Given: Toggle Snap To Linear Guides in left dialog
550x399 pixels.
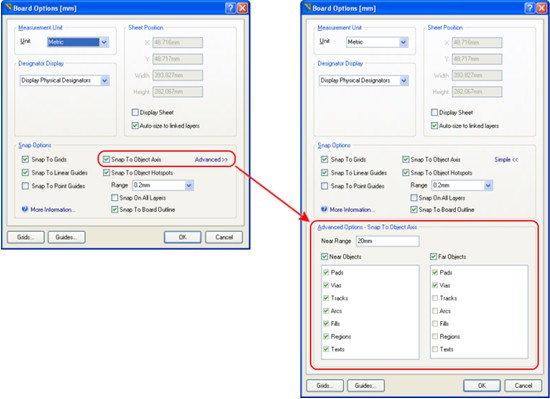Looking at the screenshot, I should (25, 173).
